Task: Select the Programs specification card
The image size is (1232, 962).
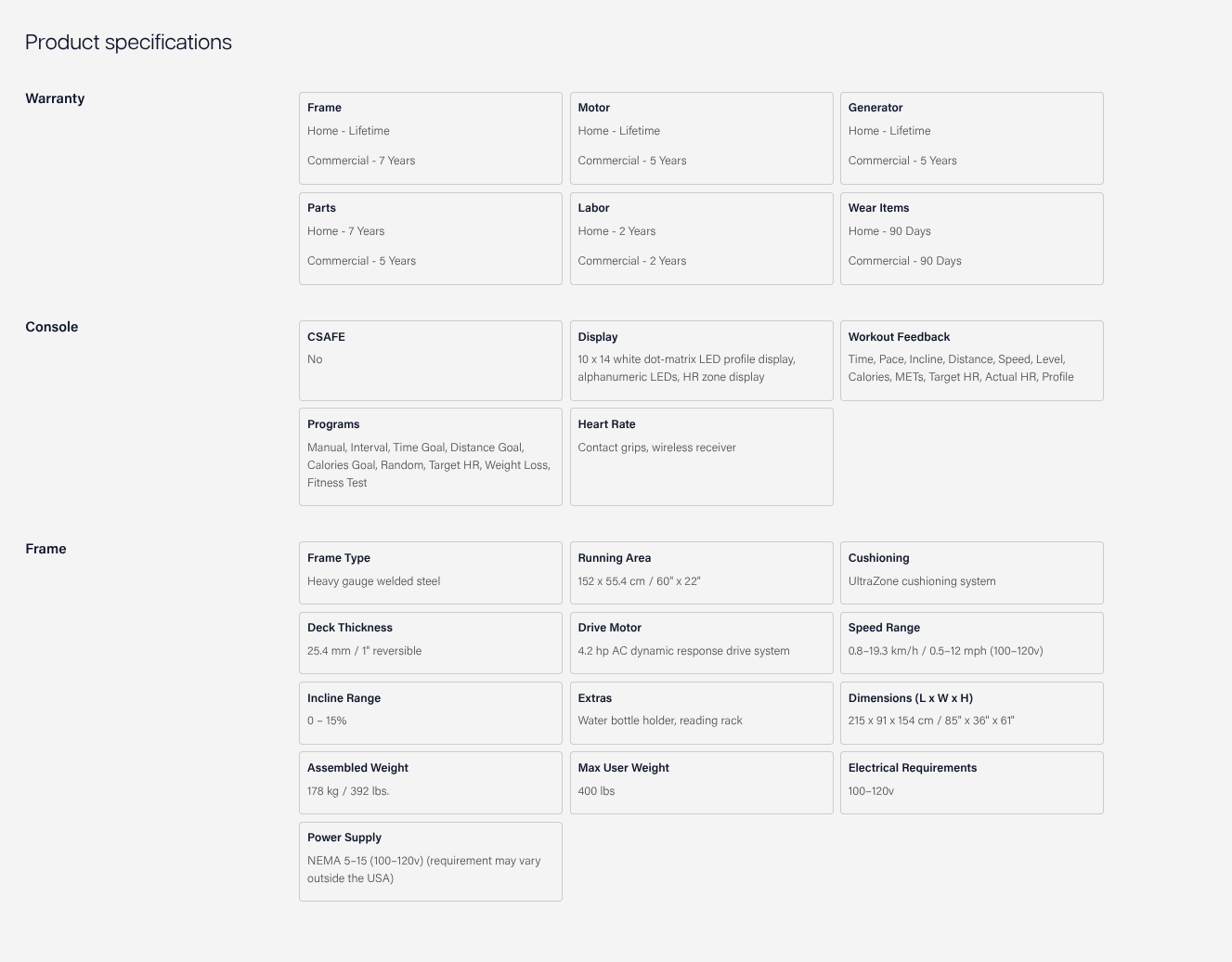Action: (430, 456)
